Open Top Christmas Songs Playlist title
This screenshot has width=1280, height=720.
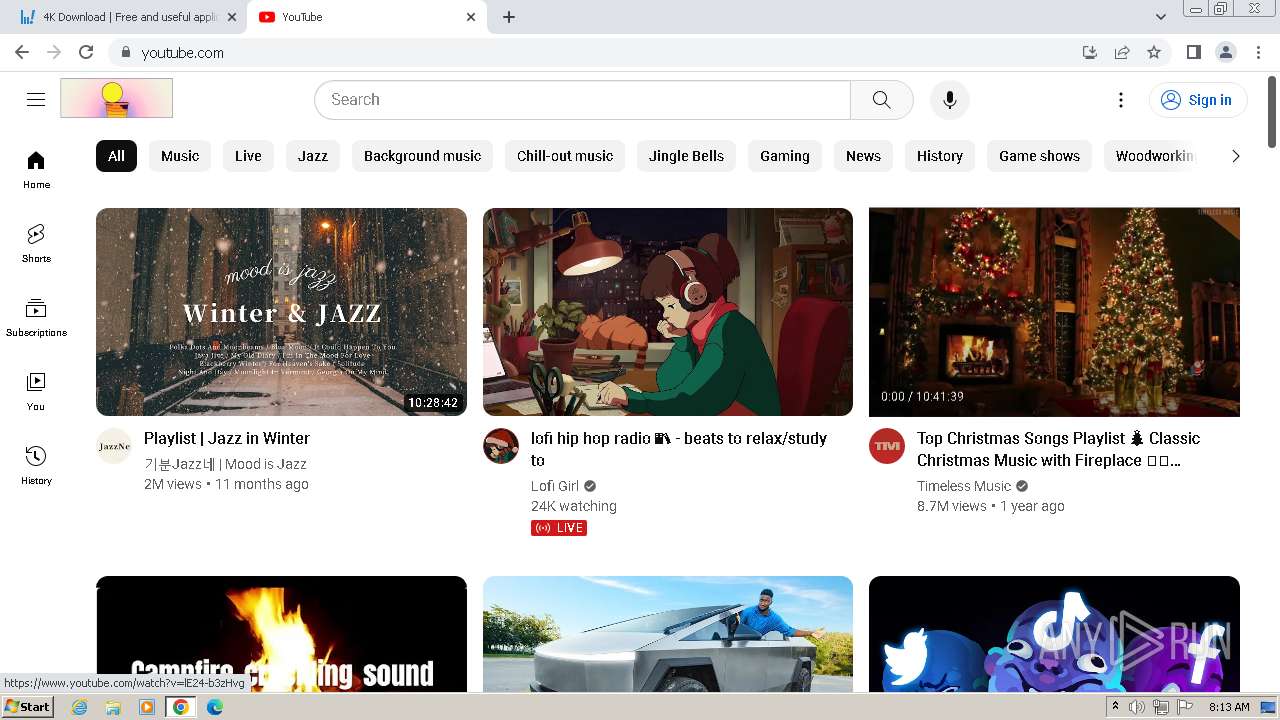tap(1058, 449)
